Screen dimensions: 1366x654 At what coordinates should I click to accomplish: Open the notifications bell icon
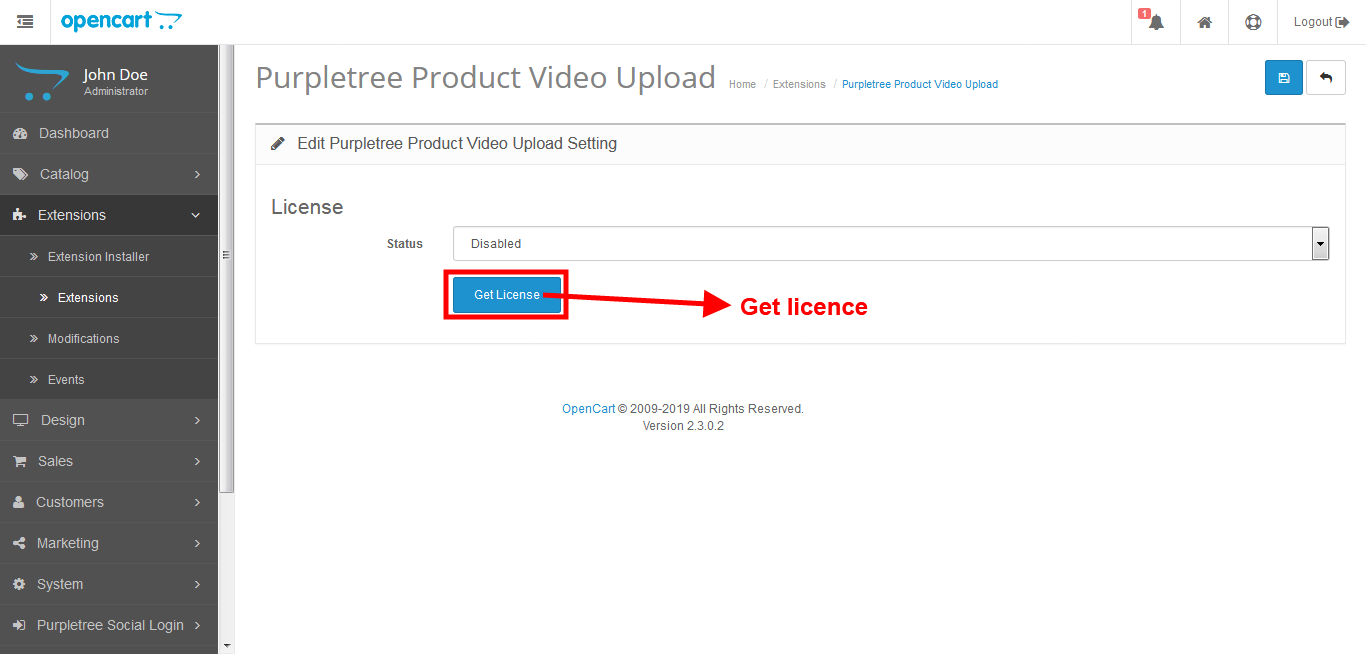1156,22
